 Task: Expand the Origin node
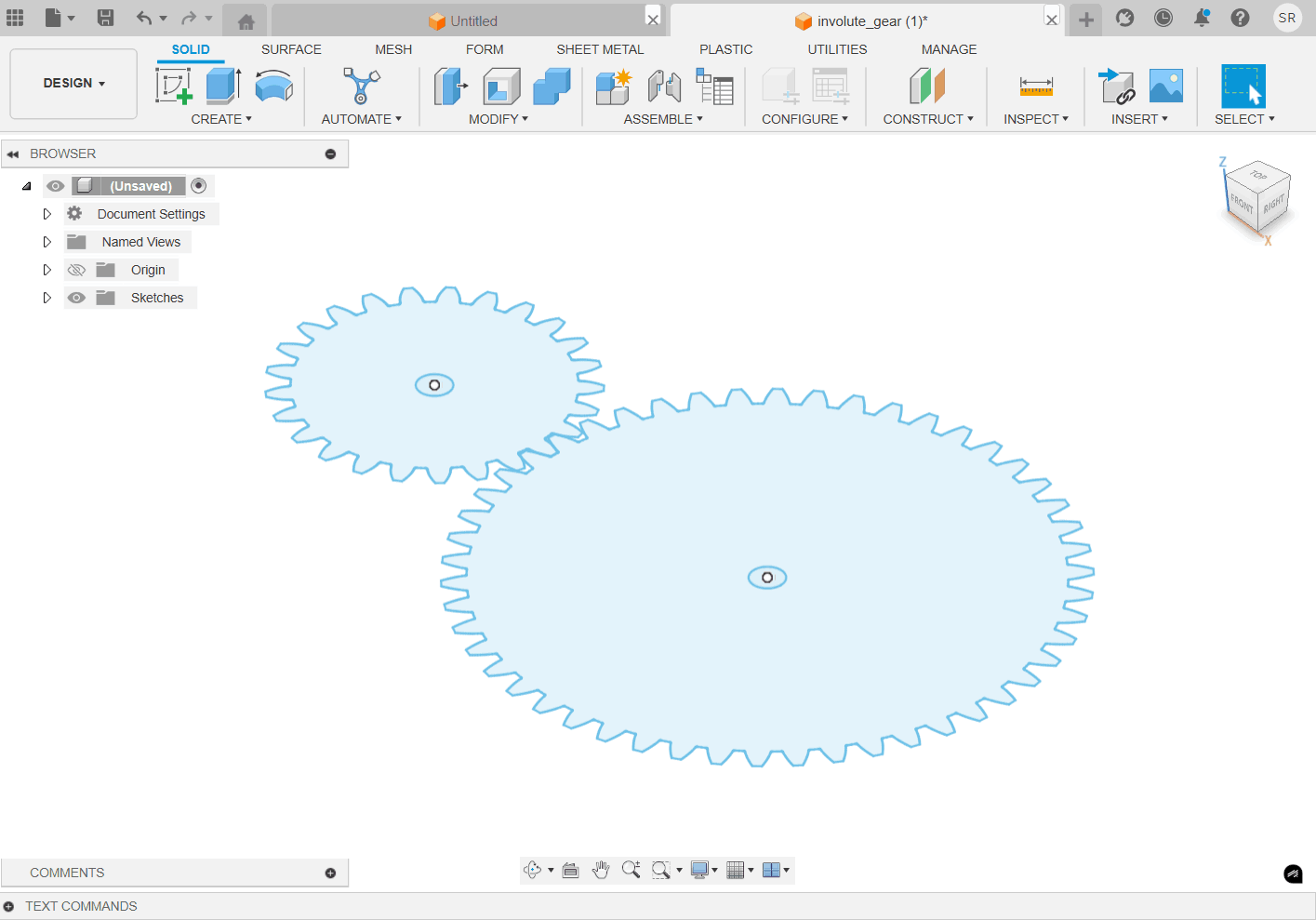click(47, 270)
